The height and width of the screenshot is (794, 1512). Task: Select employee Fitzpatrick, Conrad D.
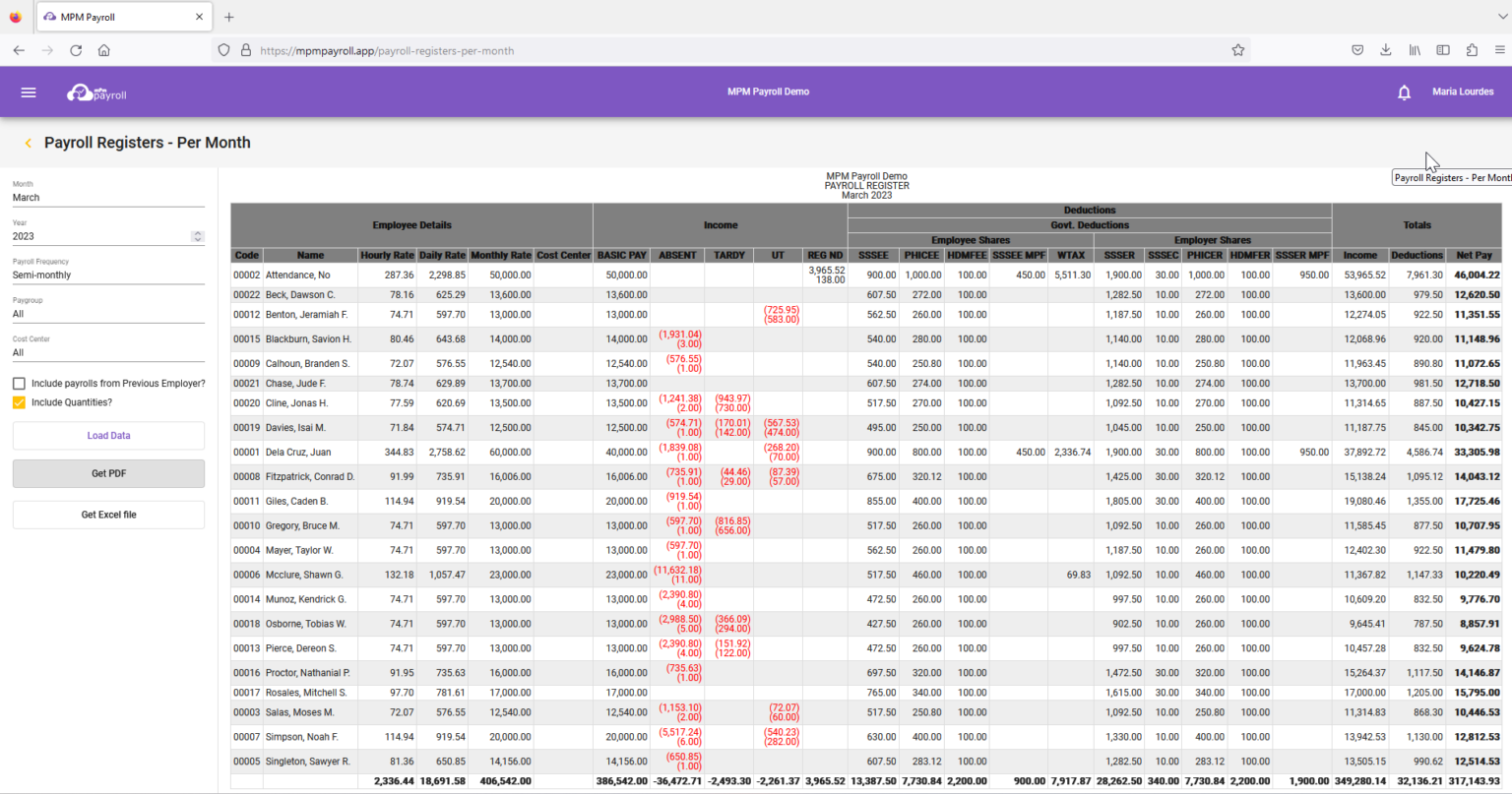(866, 477)
